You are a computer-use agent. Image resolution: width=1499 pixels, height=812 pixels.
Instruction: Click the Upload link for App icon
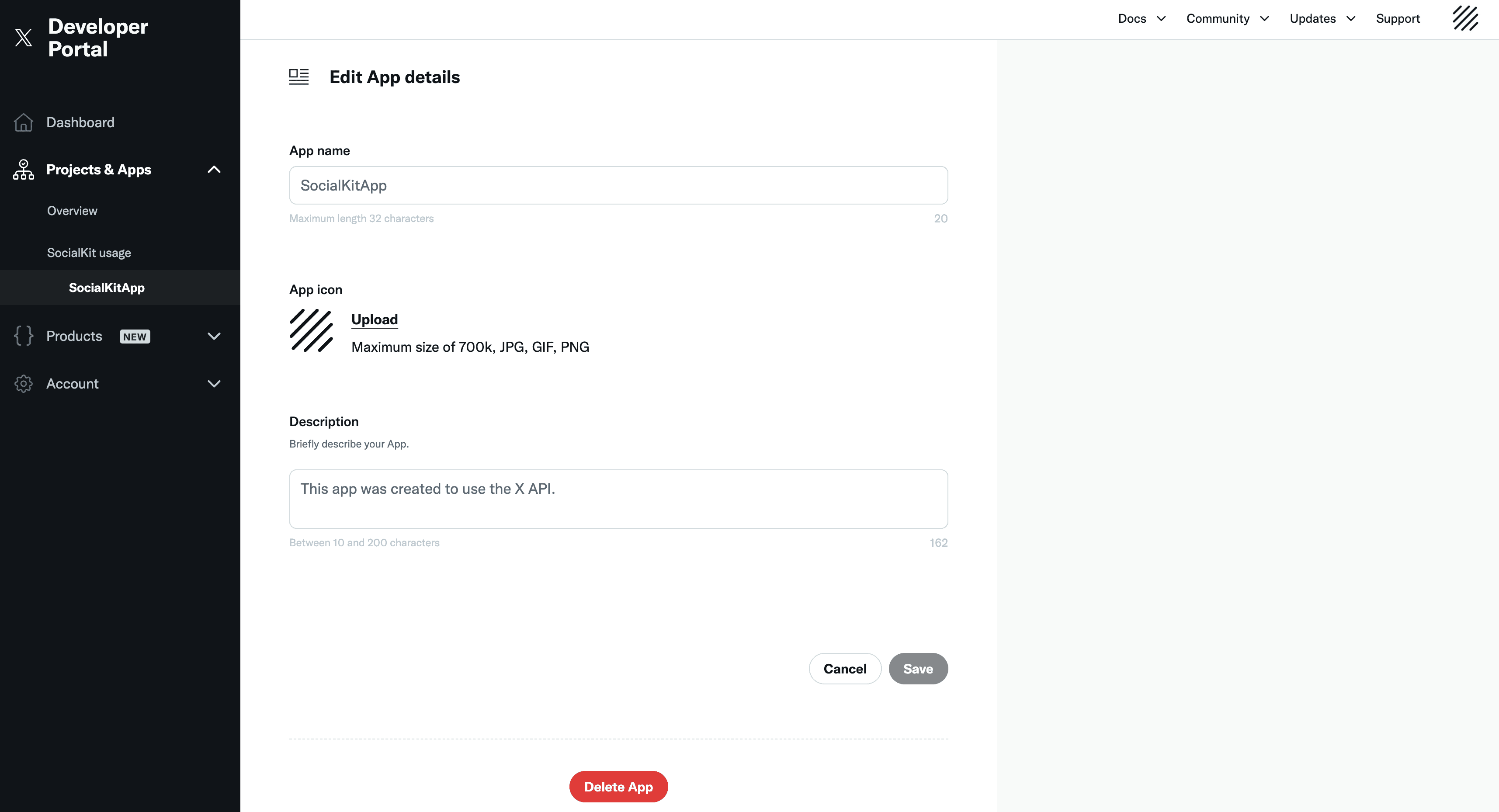[x=375, y=319]
